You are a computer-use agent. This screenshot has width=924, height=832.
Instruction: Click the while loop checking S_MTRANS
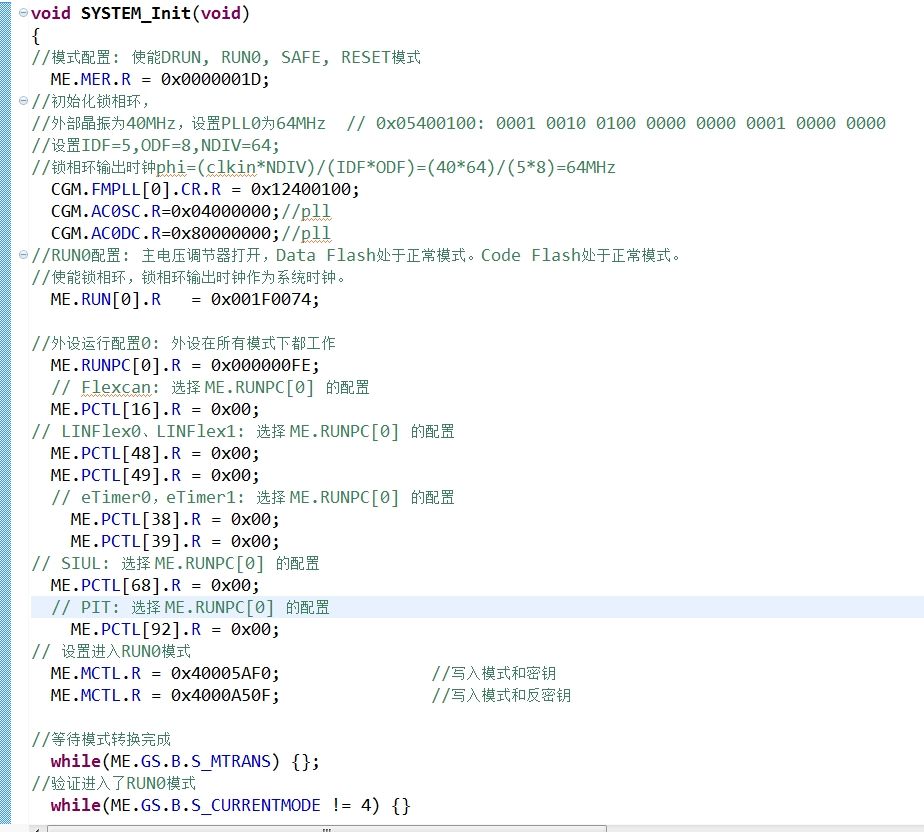185,761
